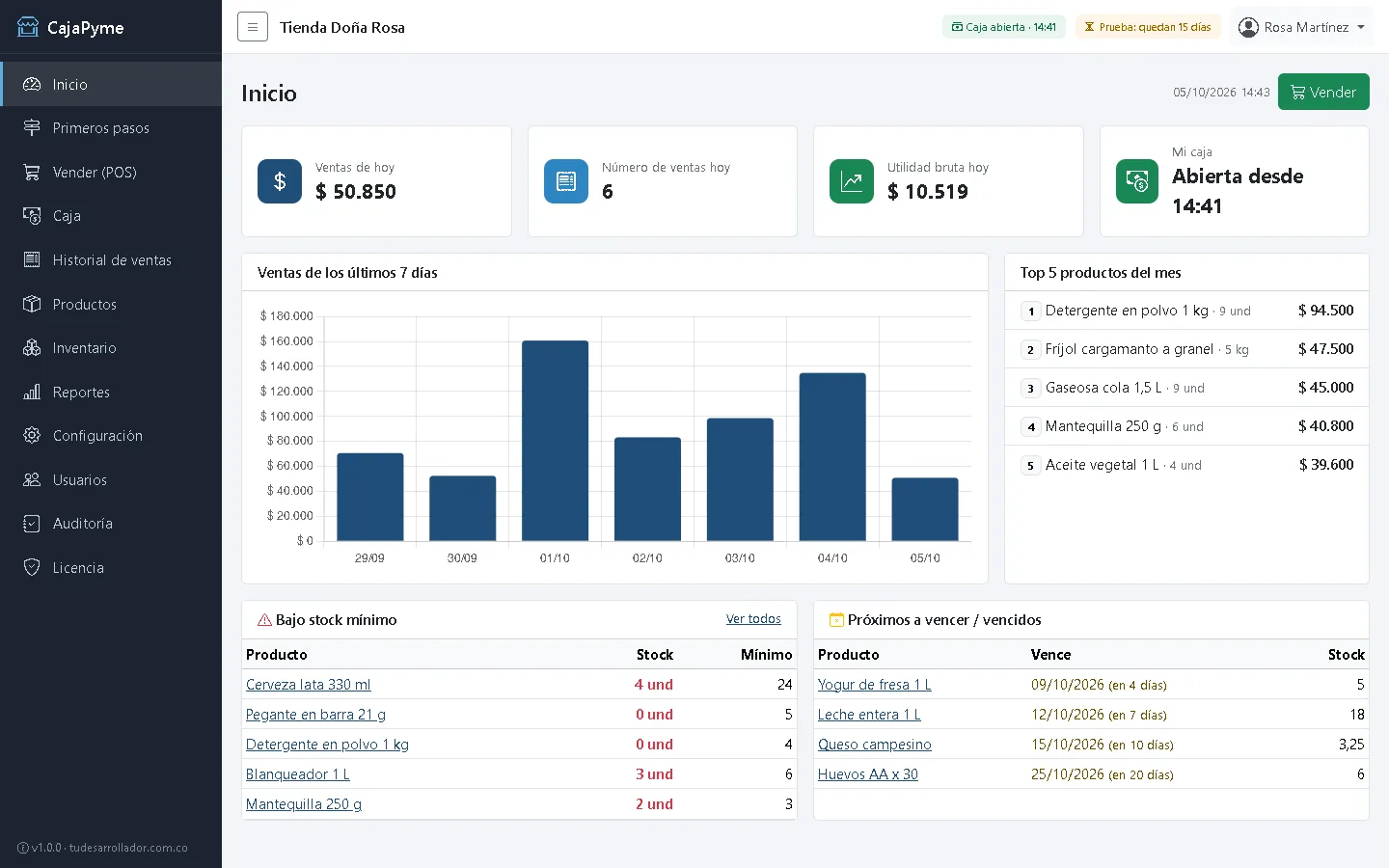Image resolution: width=1389 pixels, height=868 pixels.
Task: Click the green Vender button
Action: tap(1323, 92)
